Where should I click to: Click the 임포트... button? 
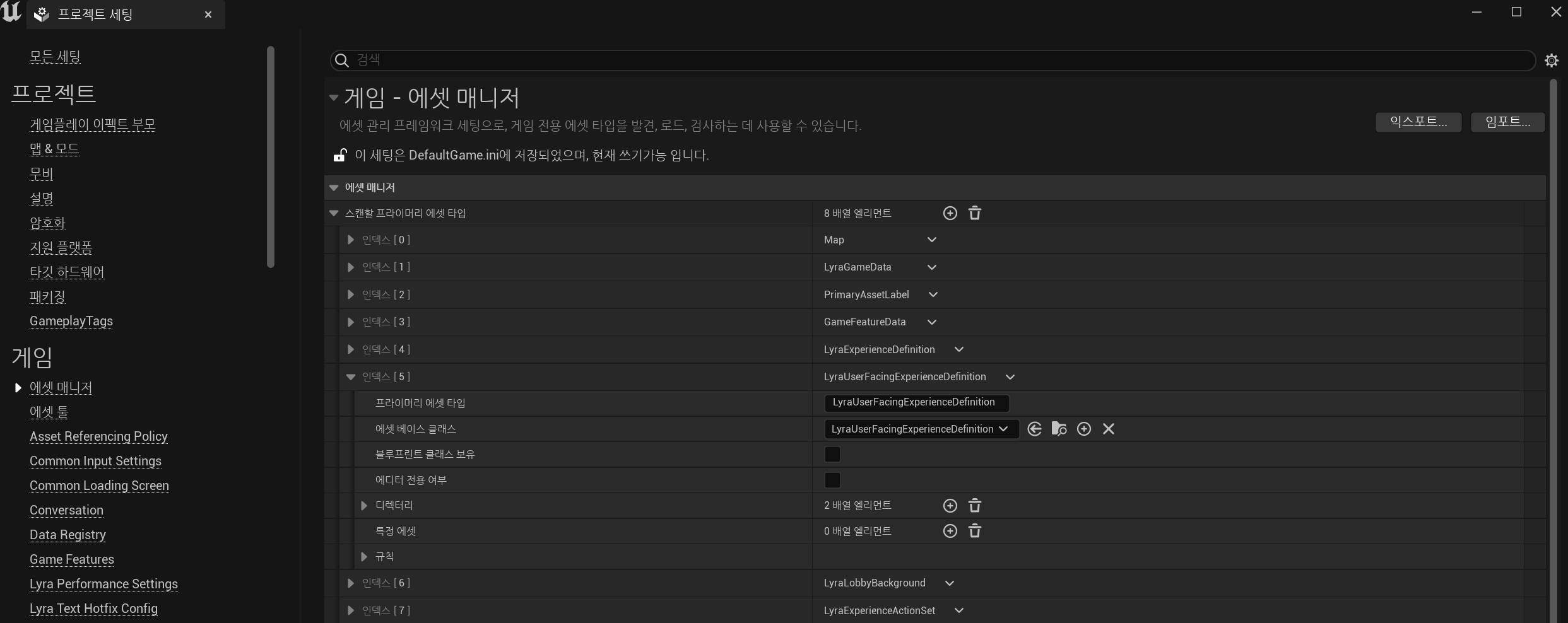1507,122
